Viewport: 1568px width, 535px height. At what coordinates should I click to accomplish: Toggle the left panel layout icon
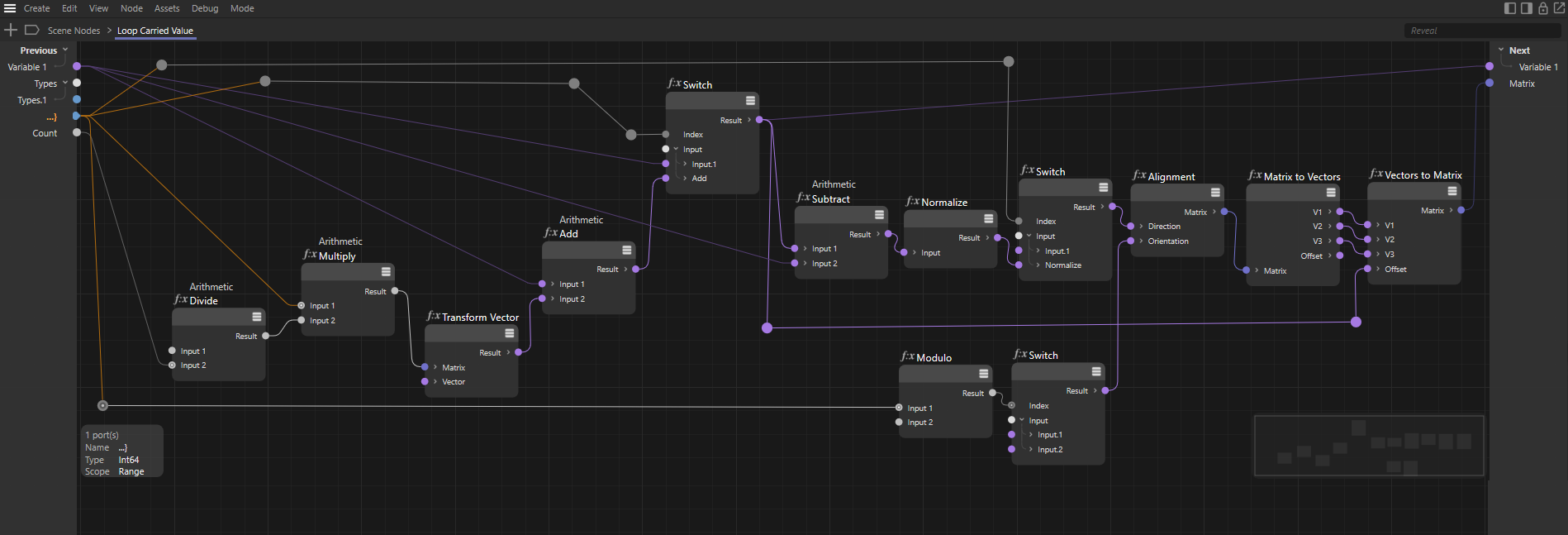pos(1510,8)
